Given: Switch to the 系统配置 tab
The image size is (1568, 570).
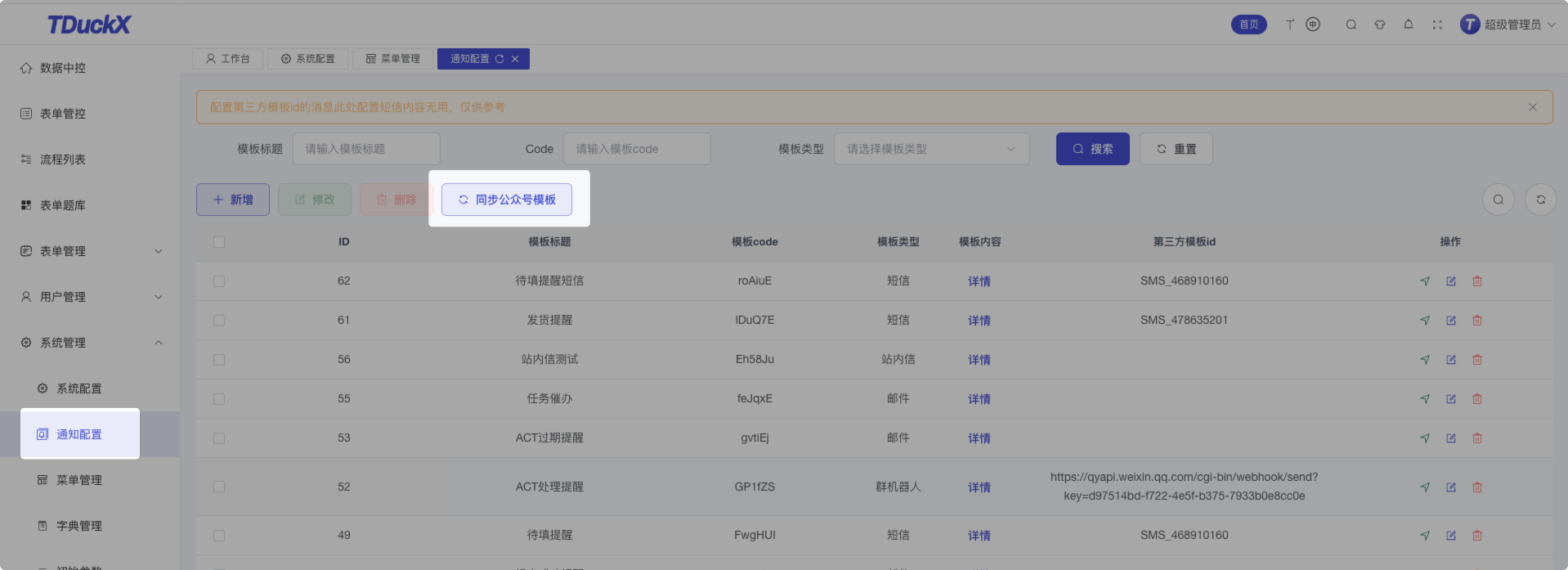Looking at the screenshot, I should point(308,59).
